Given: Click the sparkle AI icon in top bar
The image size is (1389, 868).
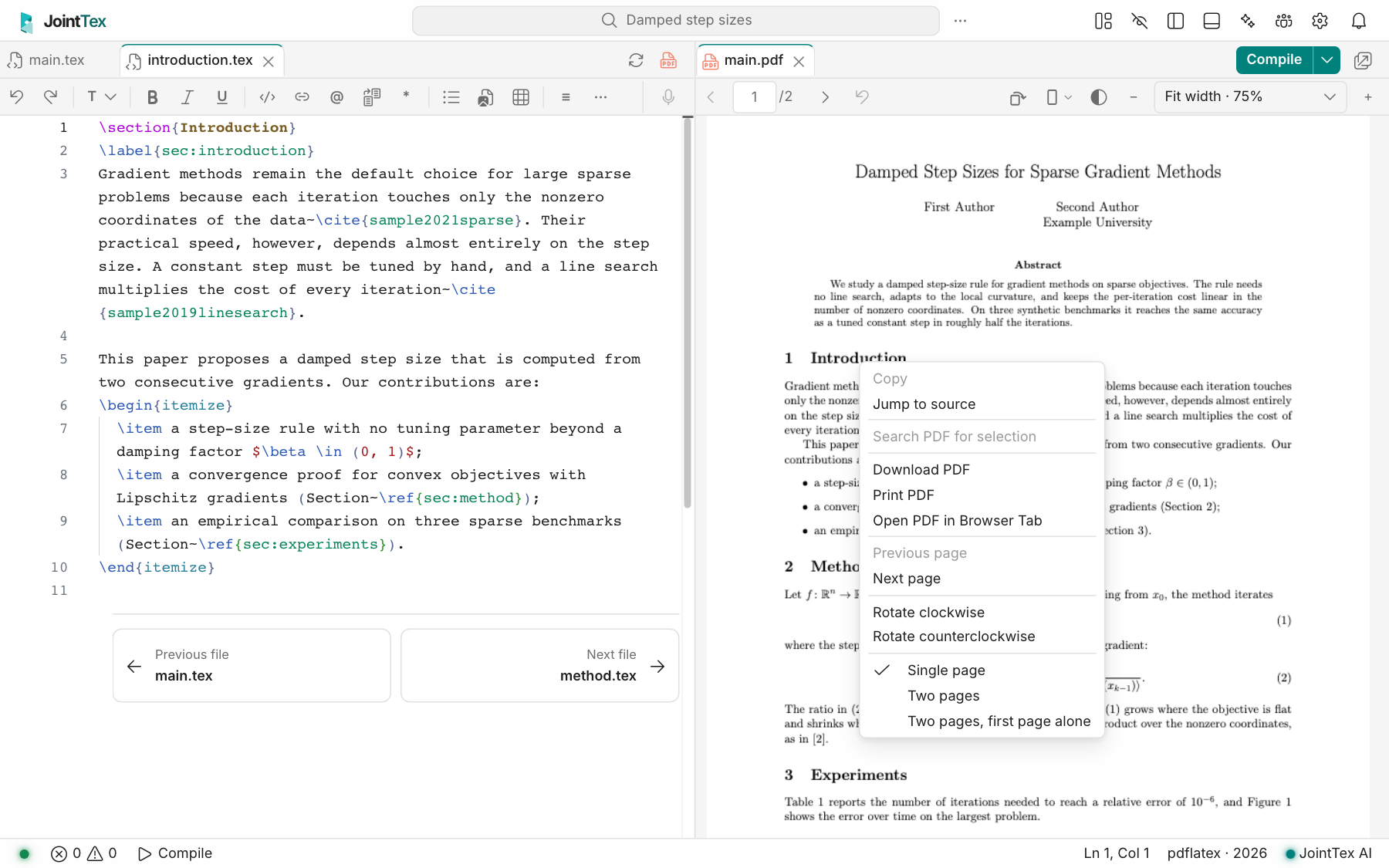Looking at the screenshot, I should pos(1248,21).
